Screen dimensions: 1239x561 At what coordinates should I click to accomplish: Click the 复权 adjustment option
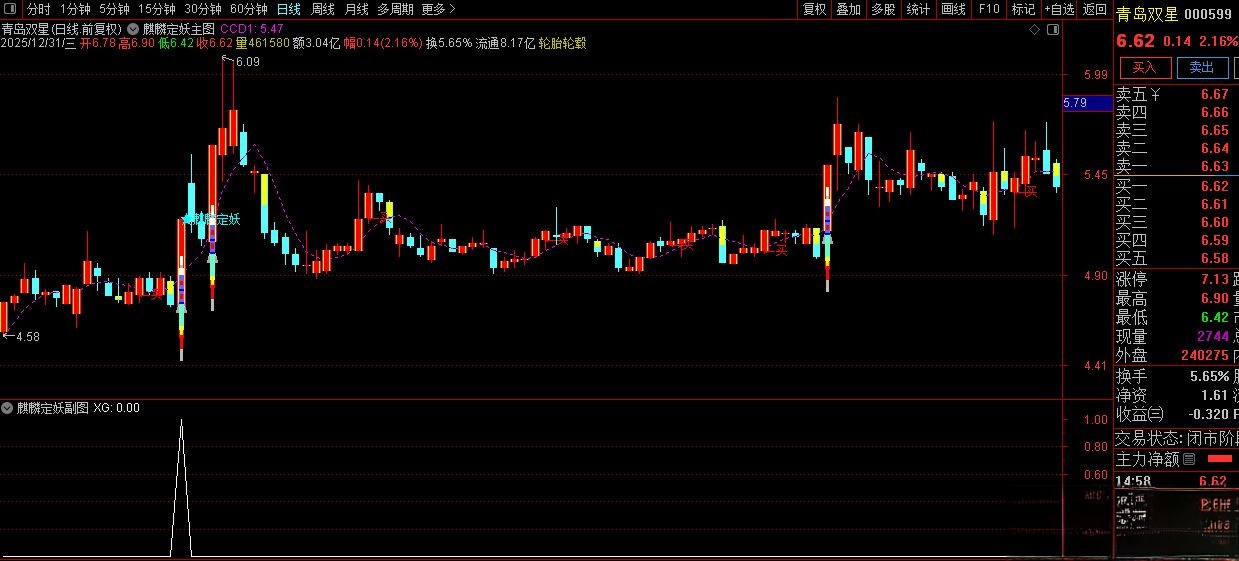815,9
